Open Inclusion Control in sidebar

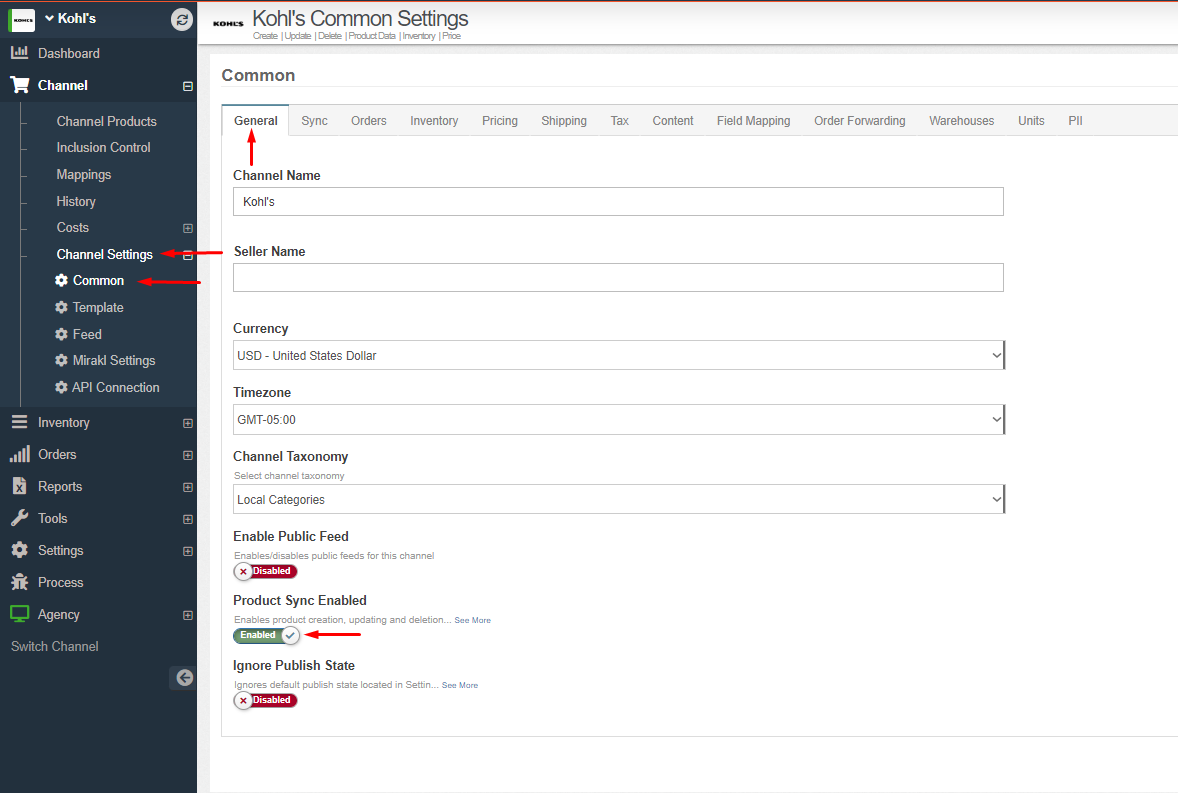(104, 147)
